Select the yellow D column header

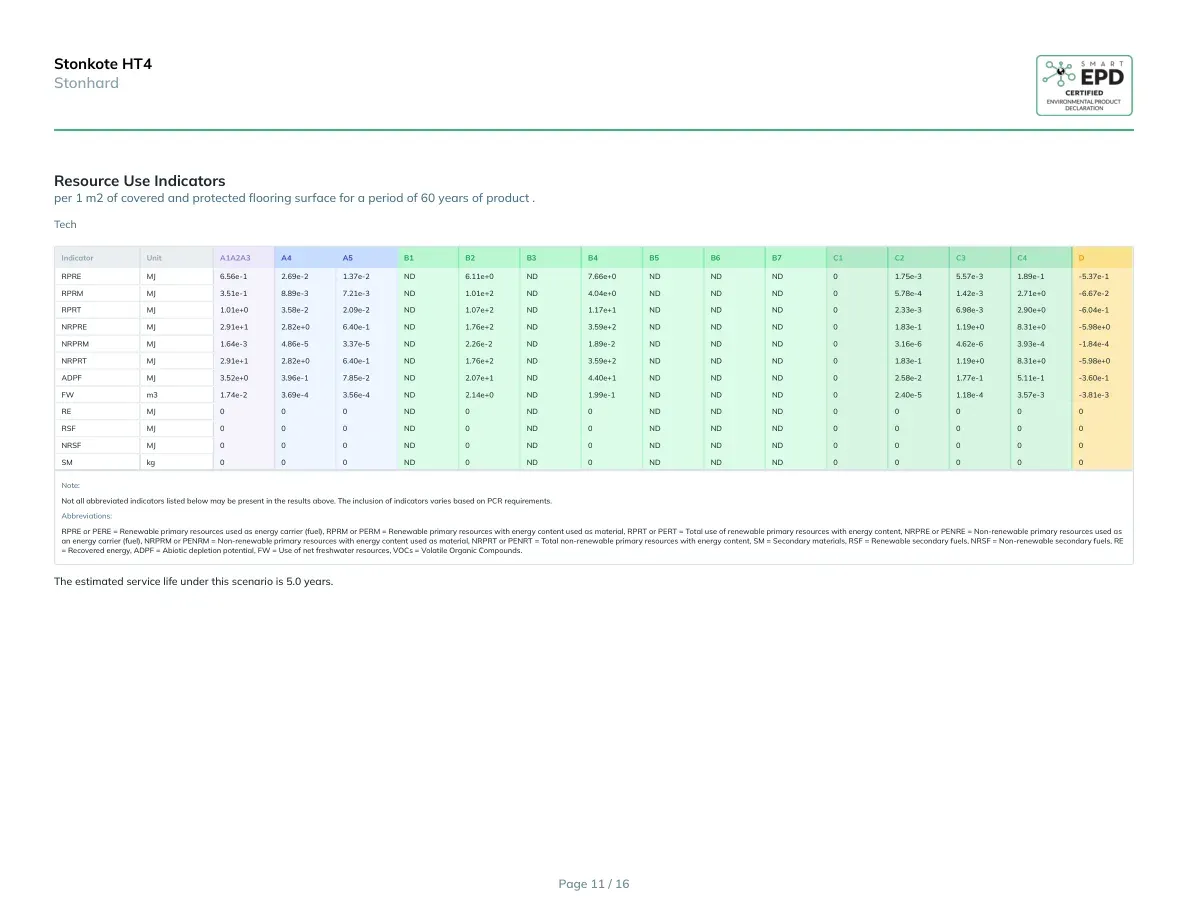[1081, 258]
